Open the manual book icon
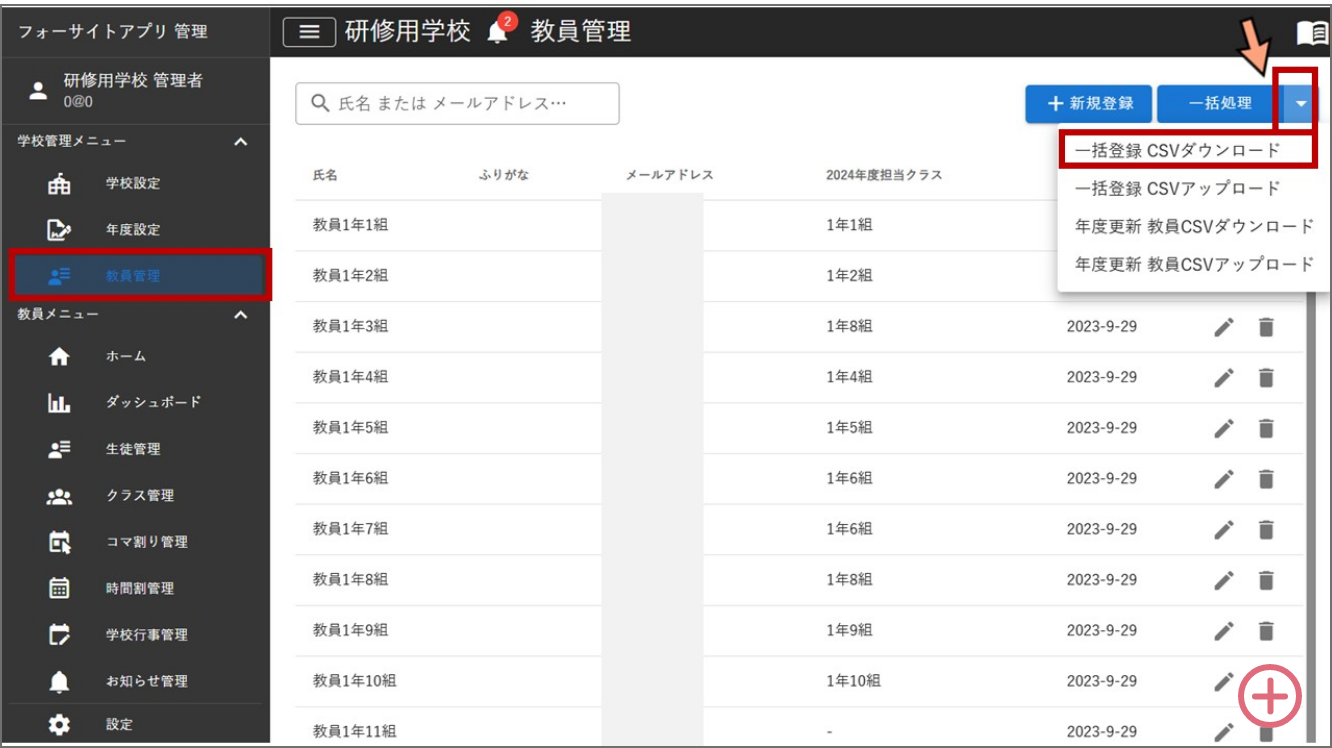Screen dimensions: 1332x748 tap(1312, 32)
